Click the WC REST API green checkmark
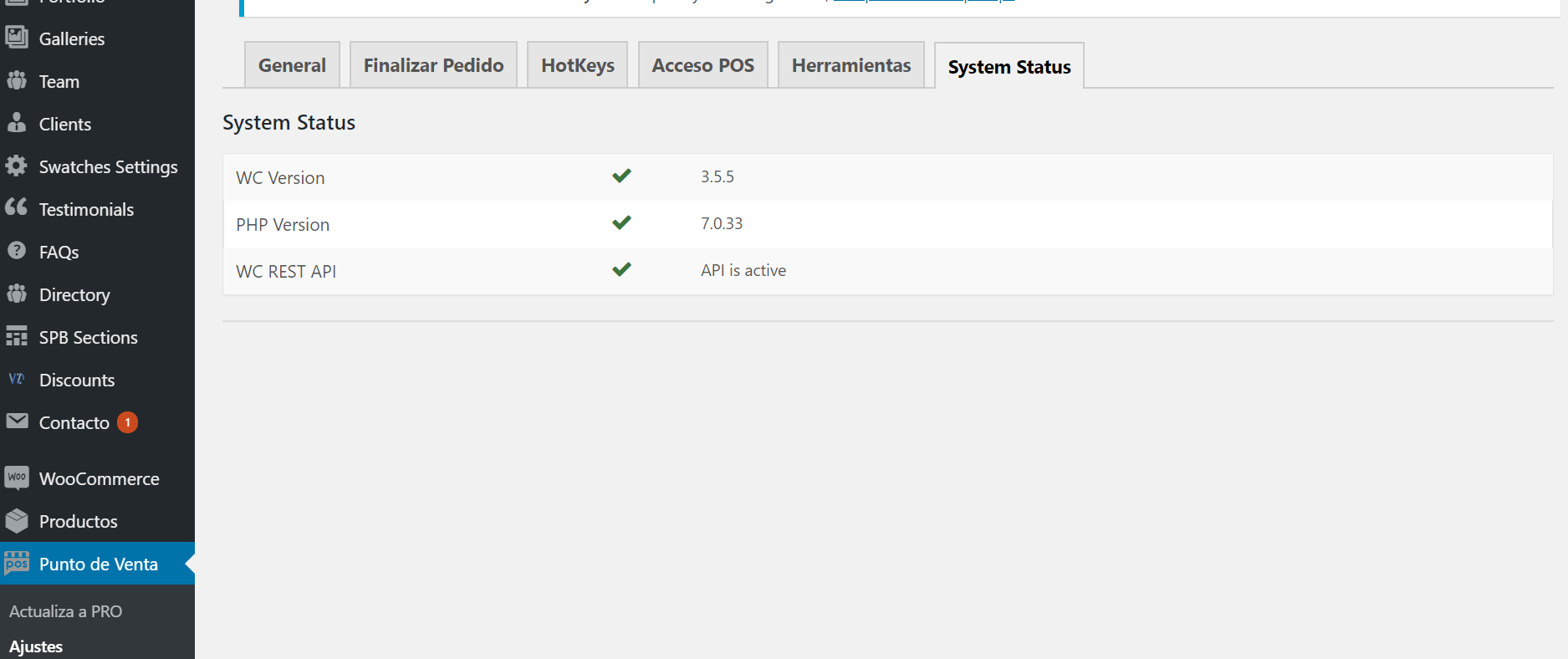 point(621,269)
